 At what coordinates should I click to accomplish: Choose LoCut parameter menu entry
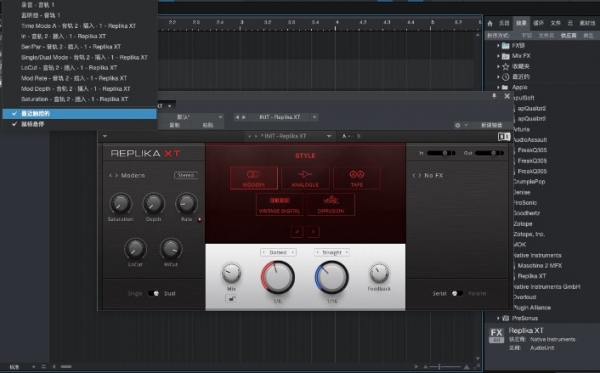tap(80, 68)
